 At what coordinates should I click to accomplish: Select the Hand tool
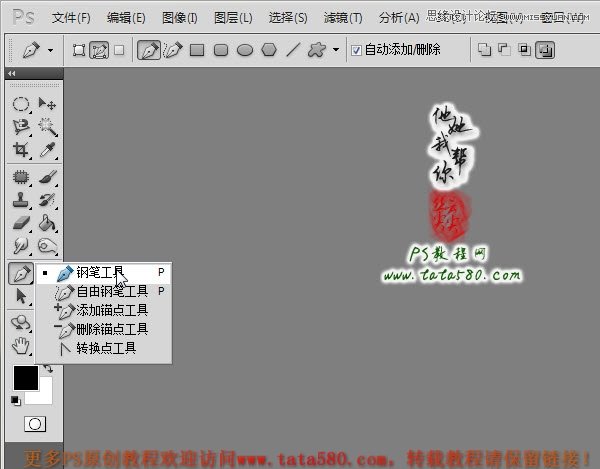pos(21,346)
